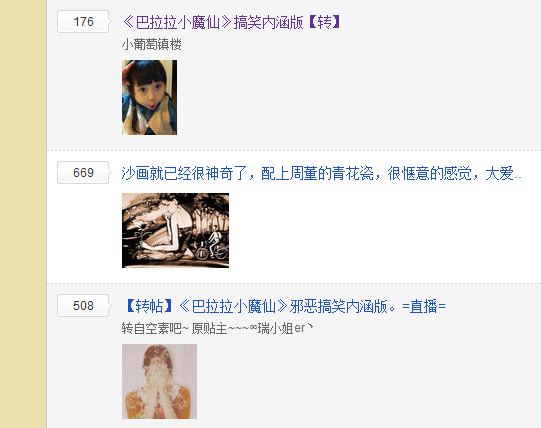541x428 pixels.
Task: Click the cyclist in the sand painting thumbnail
Action: (x=213, y=242)
